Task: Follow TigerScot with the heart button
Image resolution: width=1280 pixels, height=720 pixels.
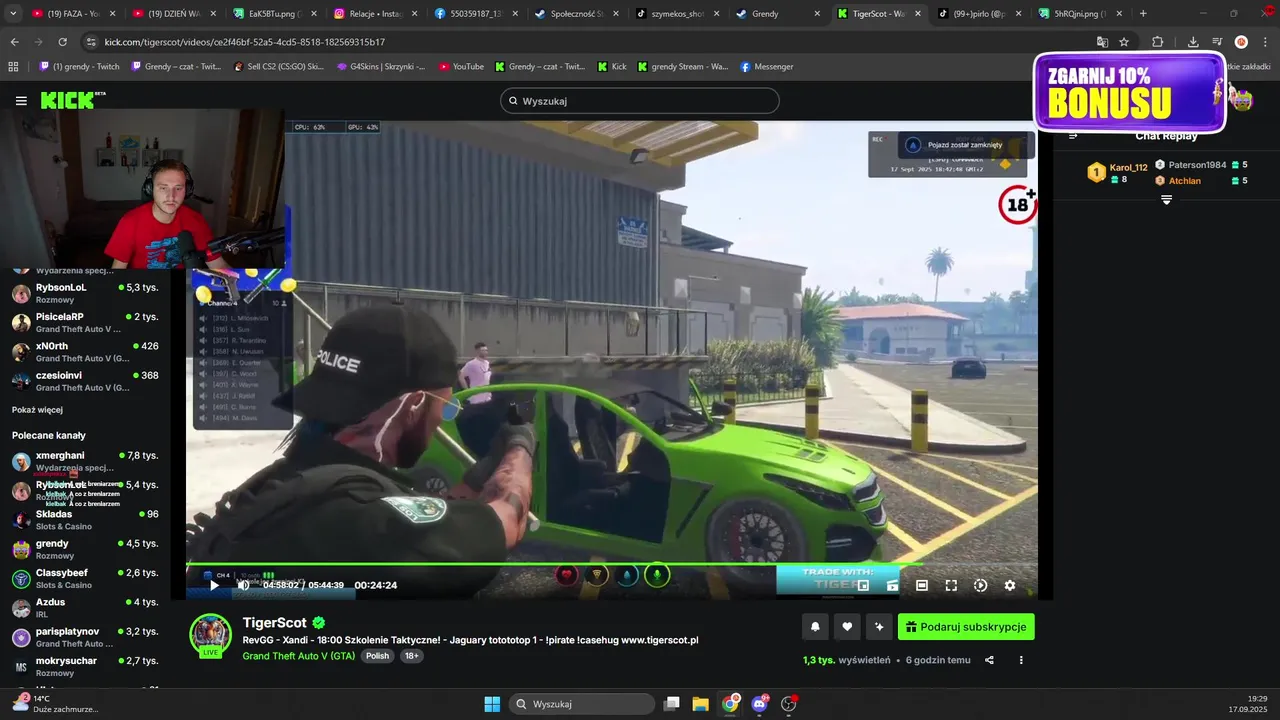Action: pos(847,627)
